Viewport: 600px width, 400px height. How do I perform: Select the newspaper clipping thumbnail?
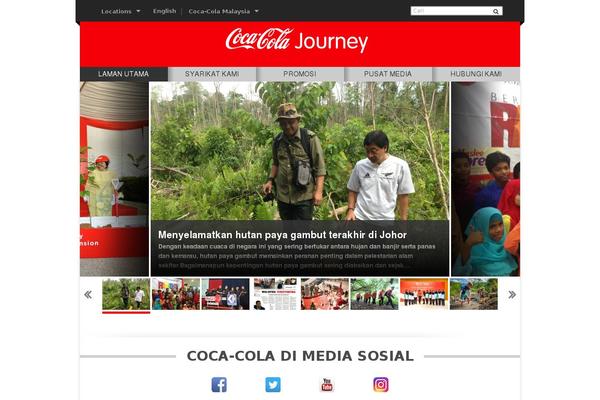click(275, 294)
